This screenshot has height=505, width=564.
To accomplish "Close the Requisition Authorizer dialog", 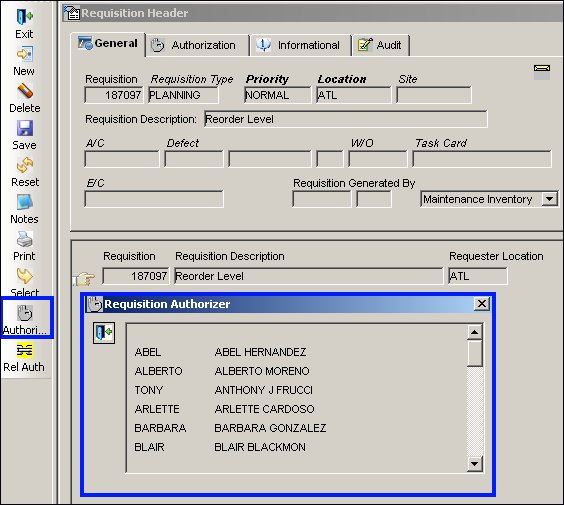I will [x=482, y=304].
